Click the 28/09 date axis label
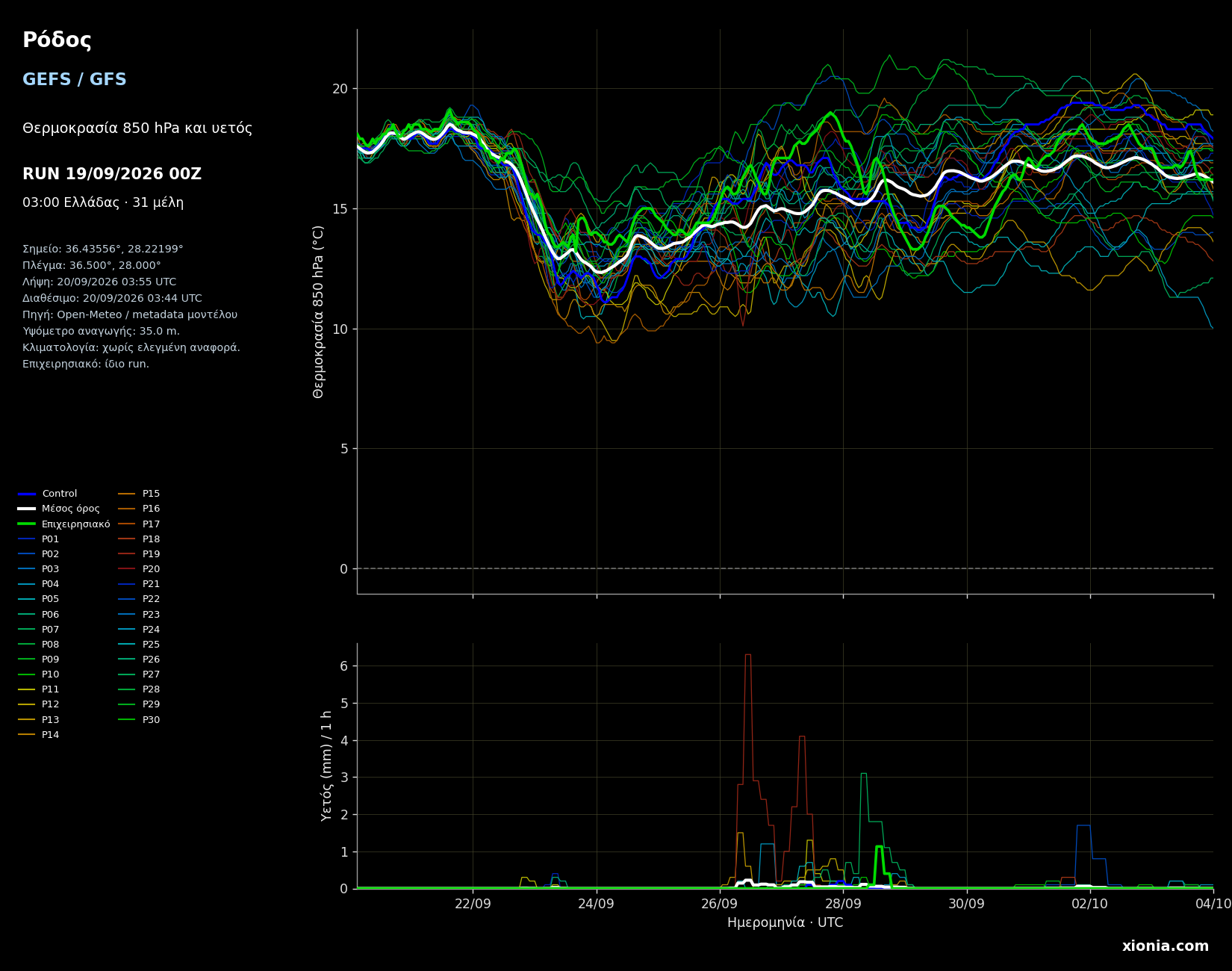The image size is (1232, 971). tap(843, 903)
